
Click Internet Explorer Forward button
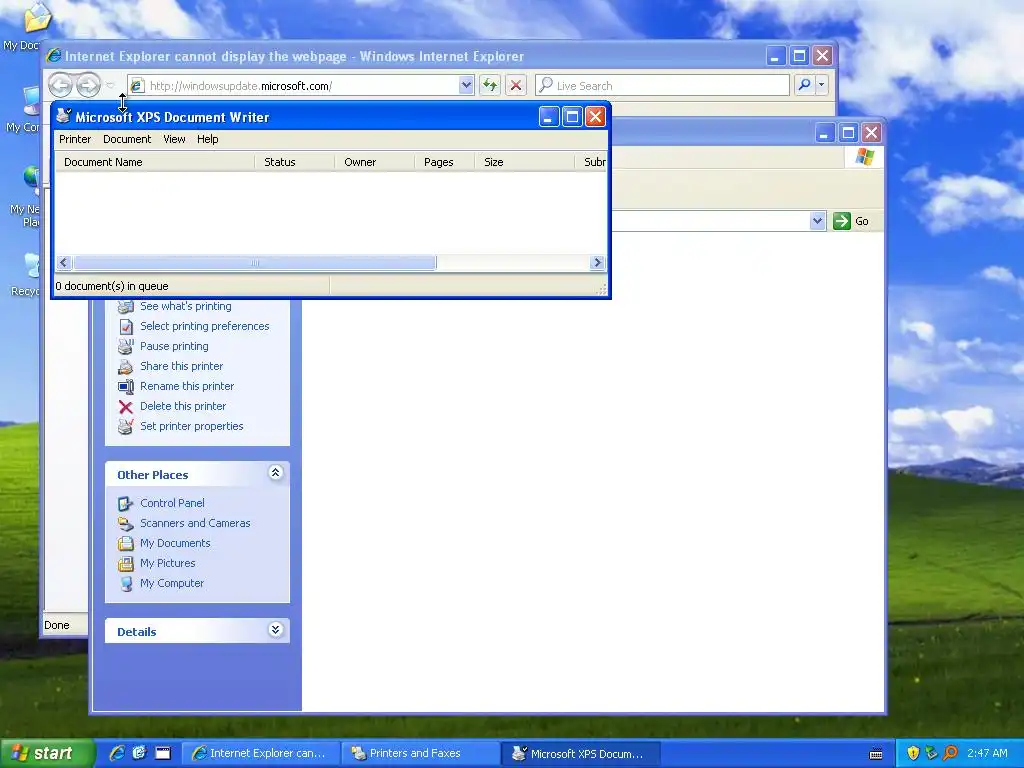(88, 85)
